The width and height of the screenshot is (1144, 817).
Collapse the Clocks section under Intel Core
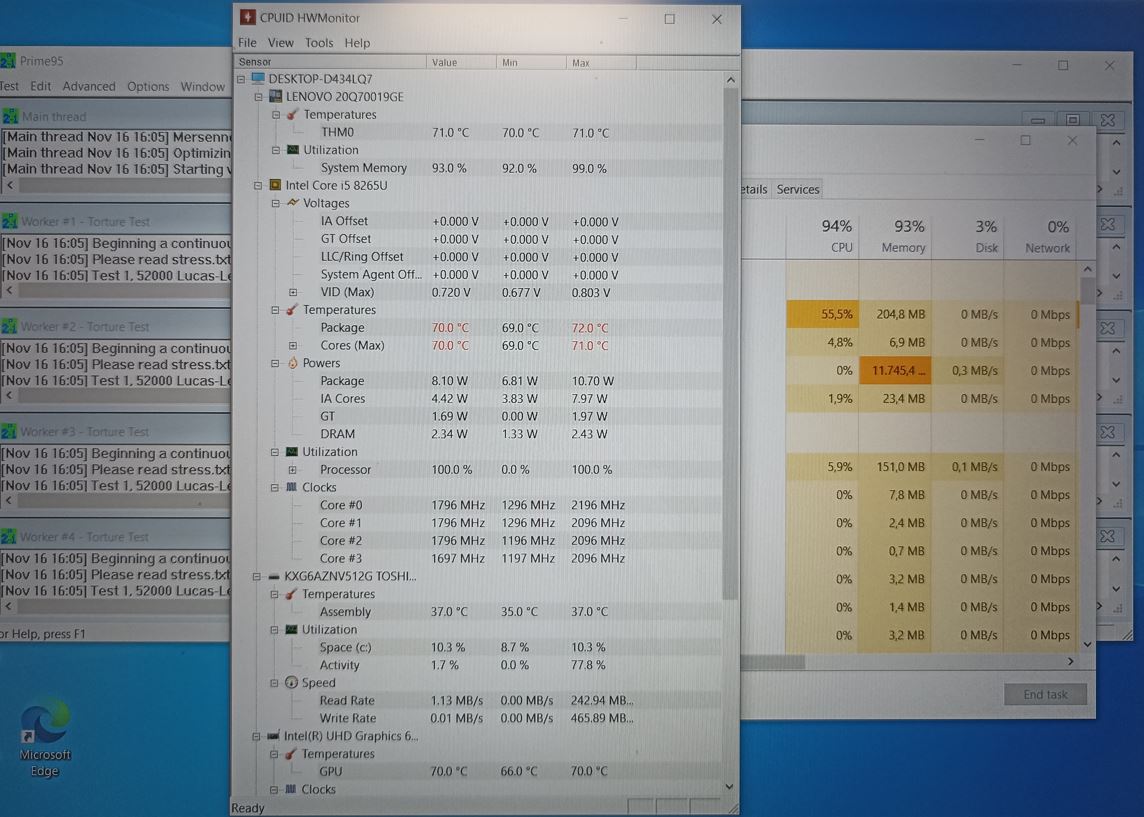click(275, 488)
